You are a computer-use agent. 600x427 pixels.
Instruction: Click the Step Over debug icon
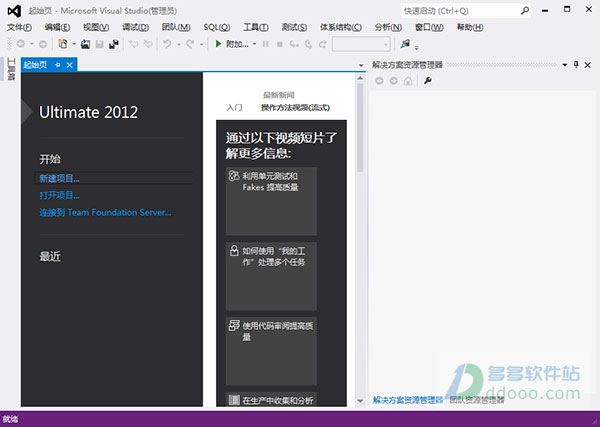308,44
